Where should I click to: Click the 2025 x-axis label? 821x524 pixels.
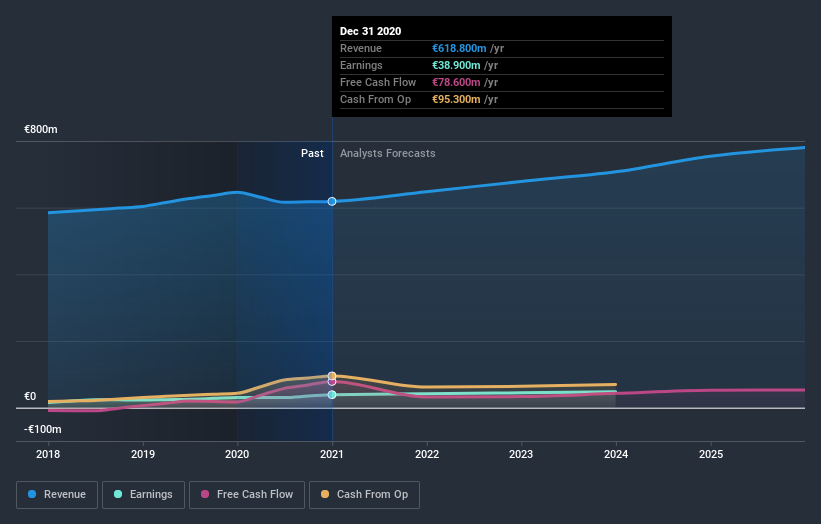(711, 454)
